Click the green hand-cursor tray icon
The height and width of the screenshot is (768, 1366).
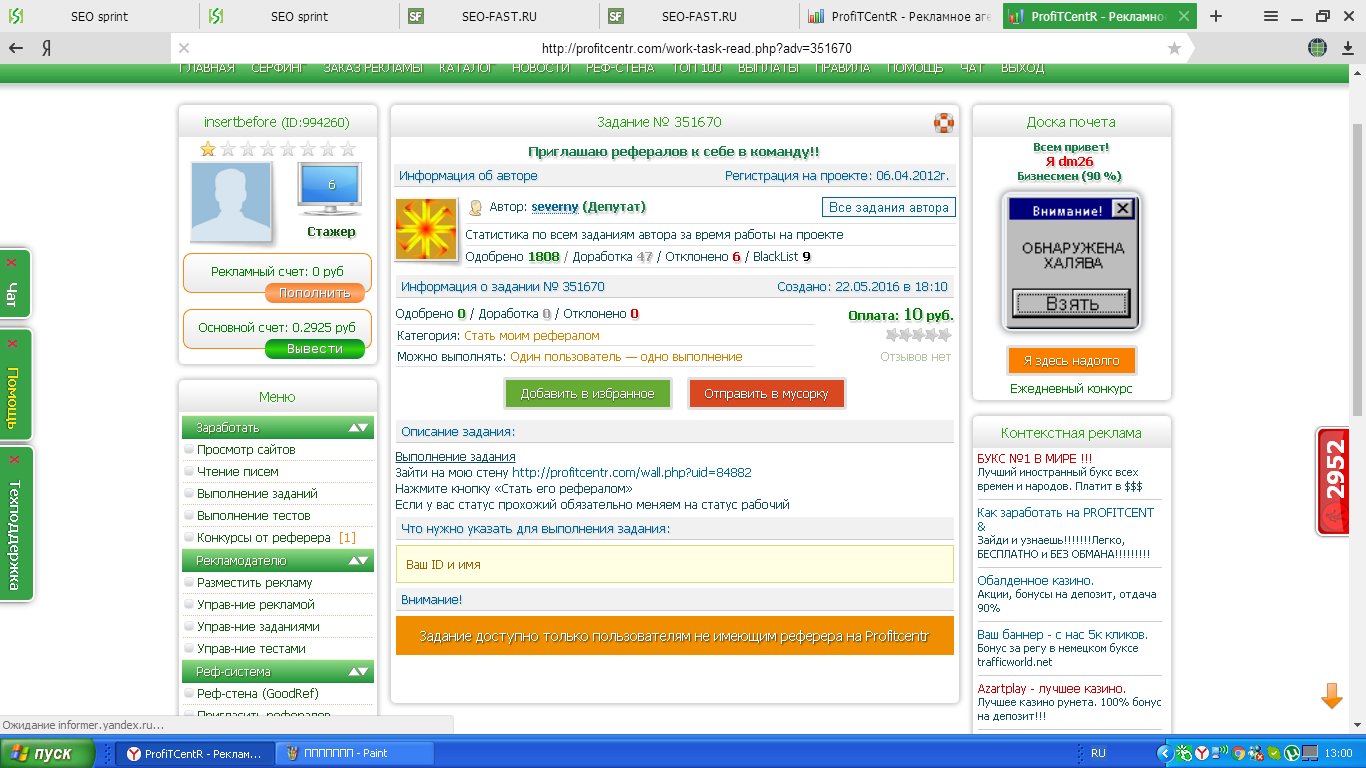(x=1184, y=753)
